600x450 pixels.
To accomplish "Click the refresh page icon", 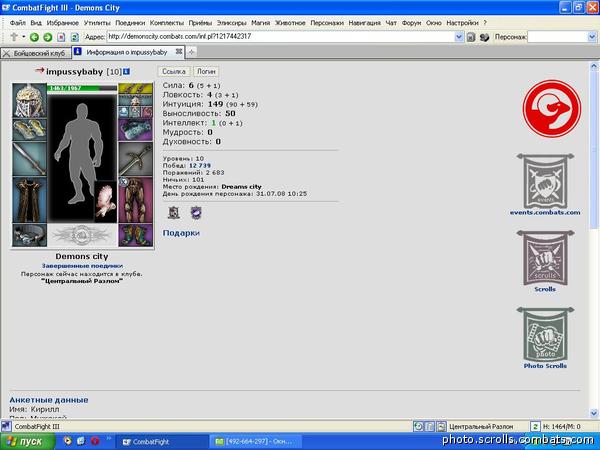I will [75, 37].
